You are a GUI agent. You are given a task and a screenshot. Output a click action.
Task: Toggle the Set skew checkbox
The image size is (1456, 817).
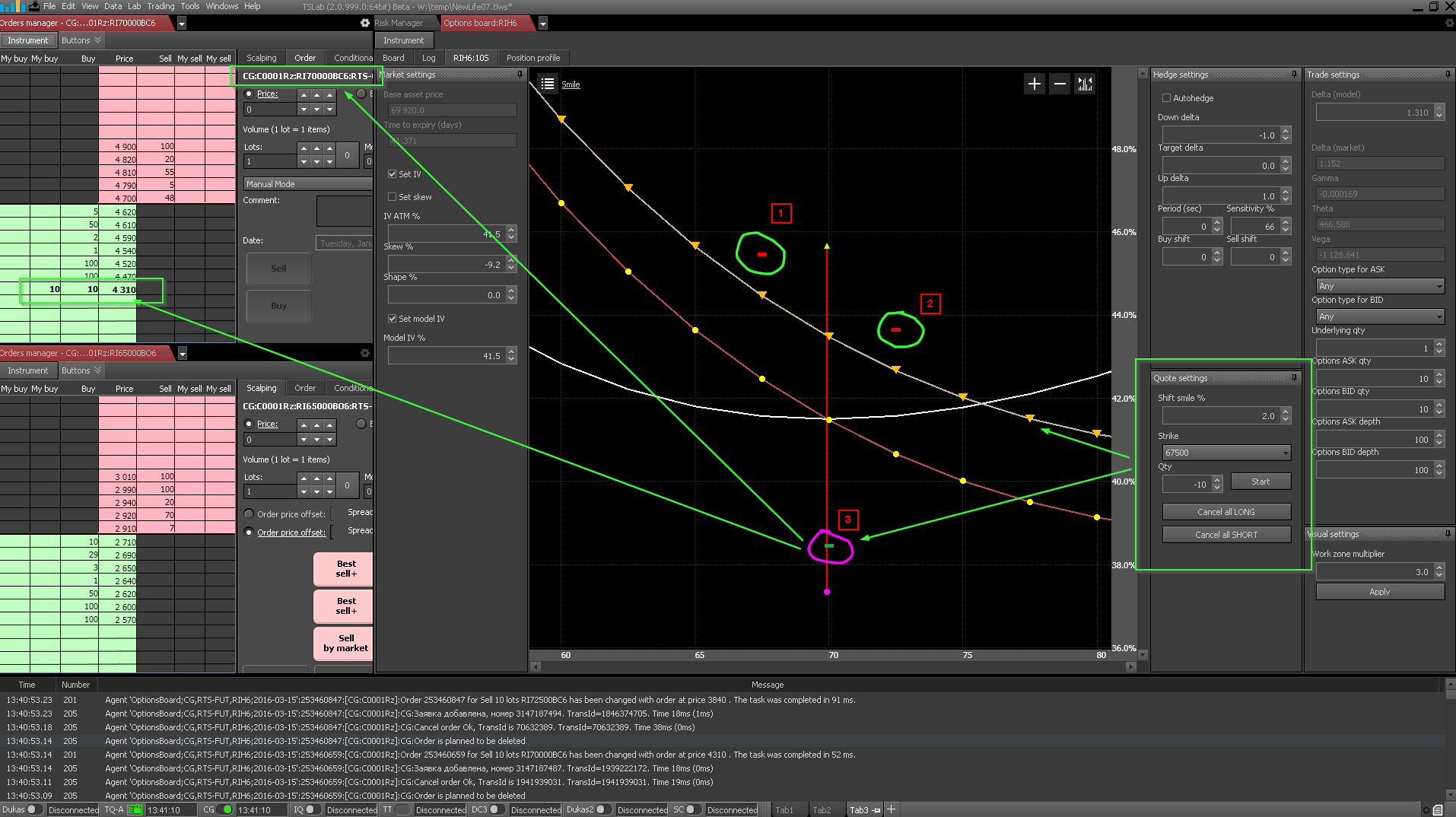(x=393, y=197)
